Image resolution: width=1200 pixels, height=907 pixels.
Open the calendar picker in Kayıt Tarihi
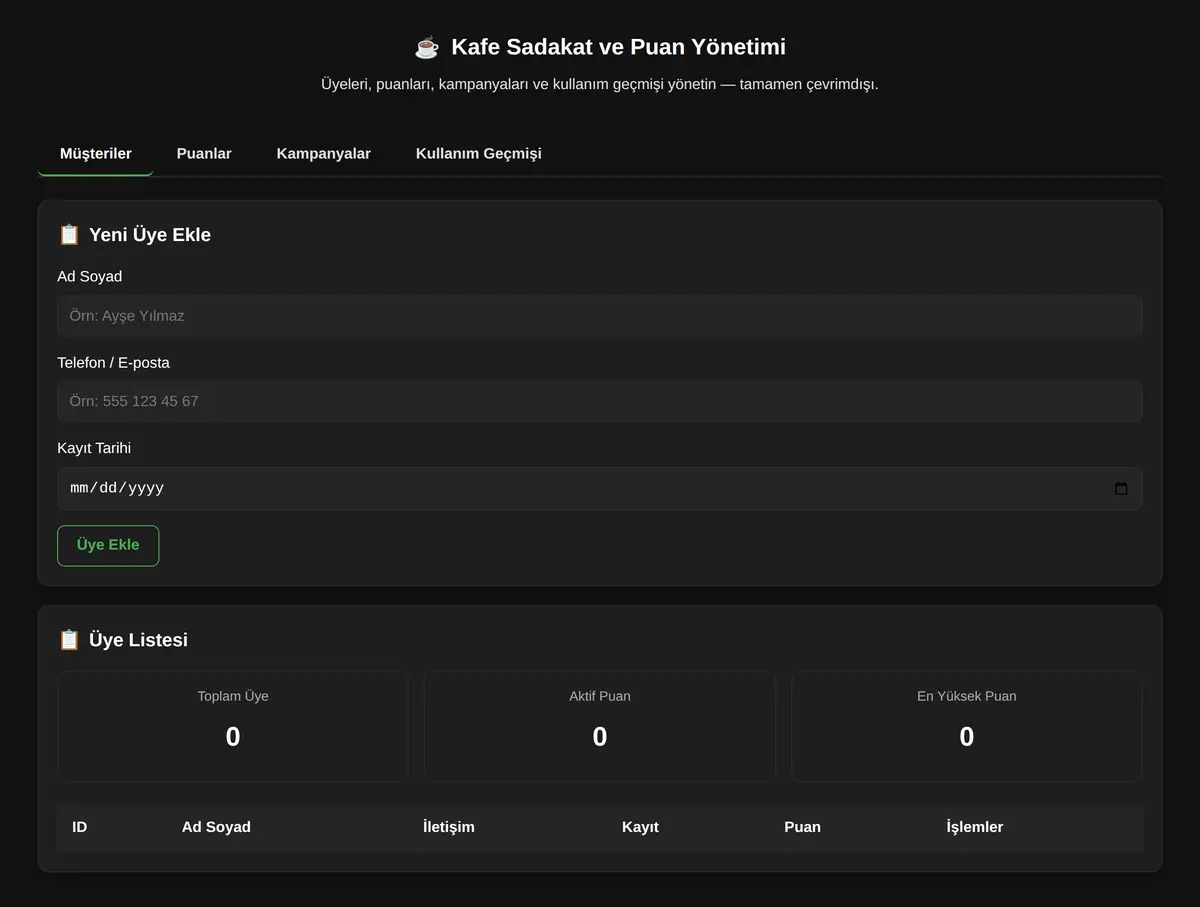tap(1121, 489)
